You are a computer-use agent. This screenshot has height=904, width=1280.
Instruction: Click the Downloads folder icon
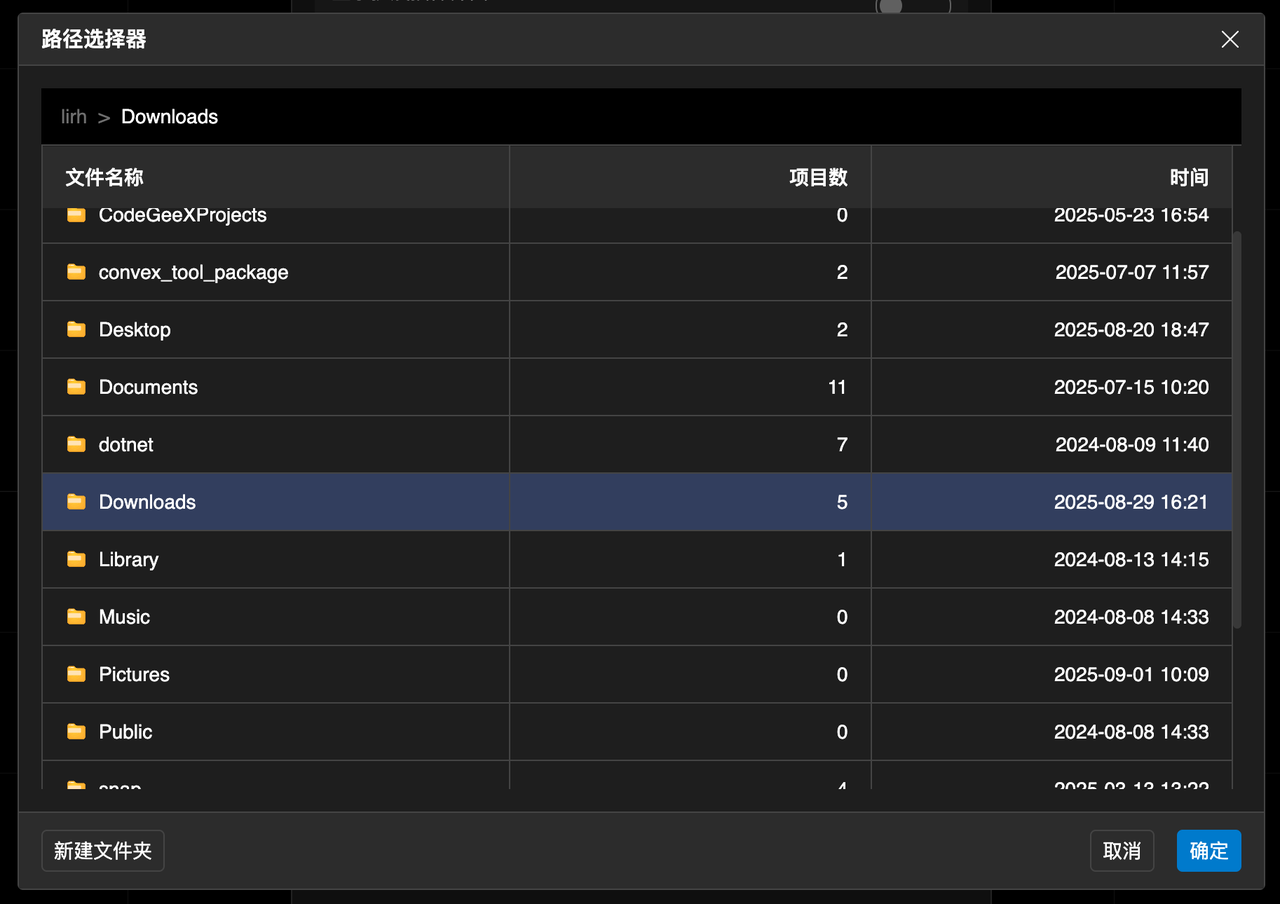tap(76, 502)
